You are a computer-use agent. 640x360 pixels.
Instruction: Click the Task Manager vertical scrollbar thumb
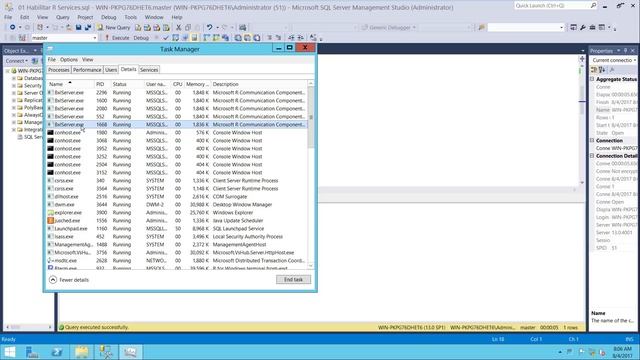click(311, 118)
